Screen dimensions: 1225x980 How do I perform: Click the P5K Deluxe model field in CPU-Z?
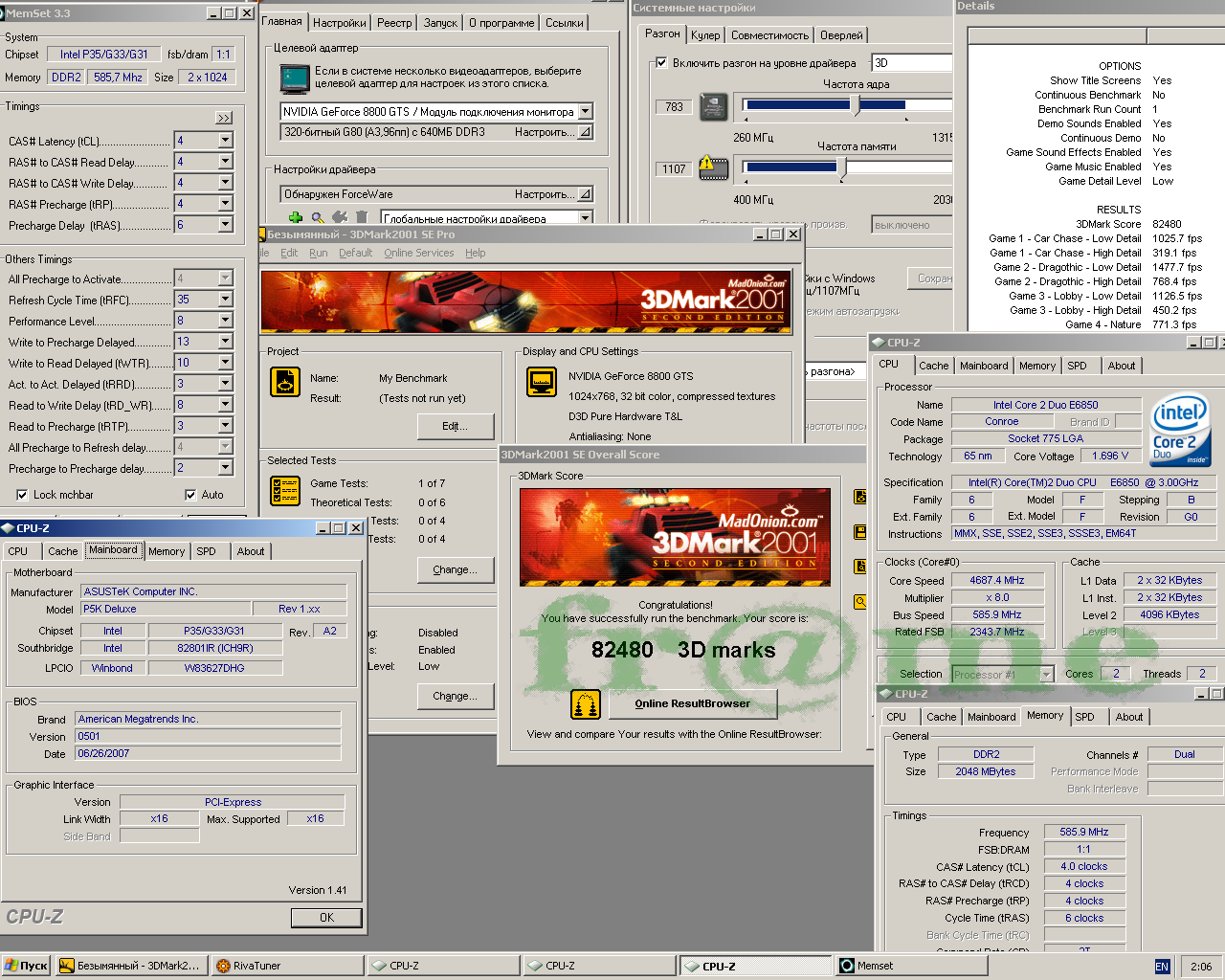(x=166, y=609)
